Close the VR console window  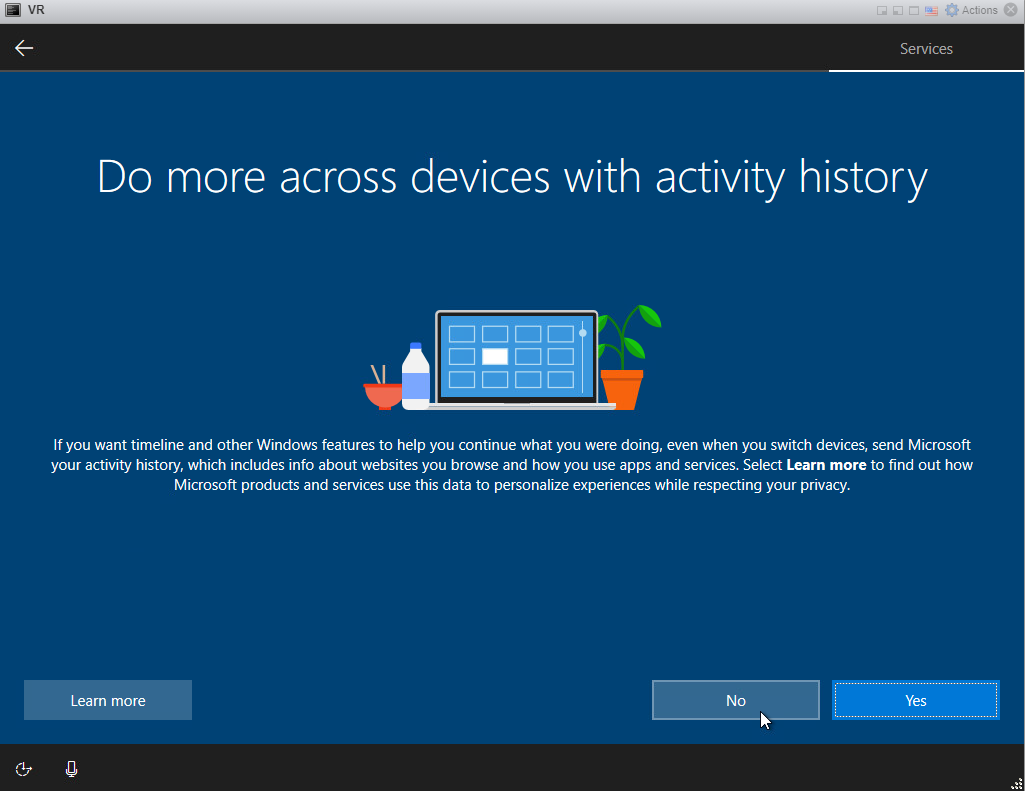point(1011,10)
